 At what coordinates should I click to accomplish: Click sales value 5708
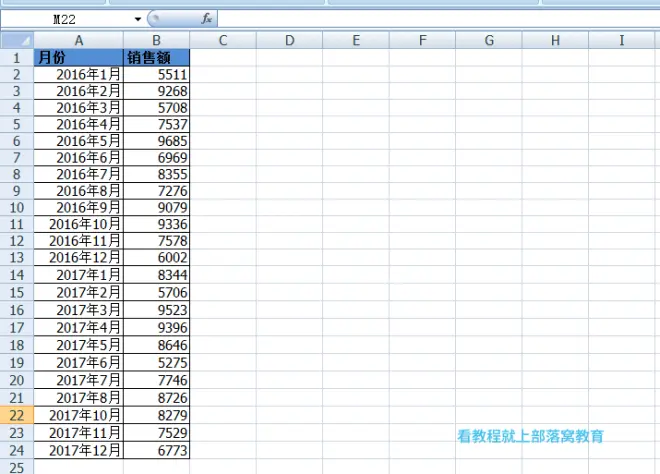pos(157,108)
